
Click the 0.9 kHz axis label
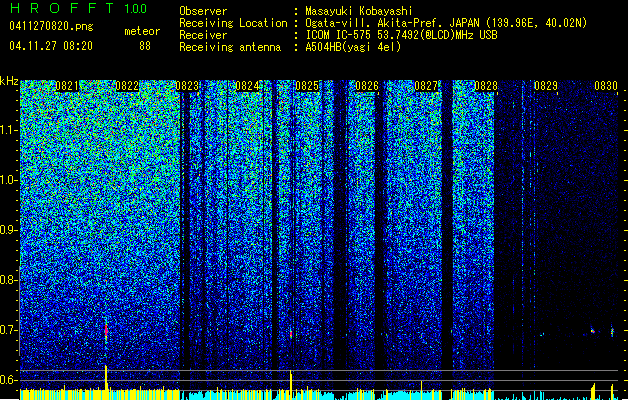(x=9, y=230)
